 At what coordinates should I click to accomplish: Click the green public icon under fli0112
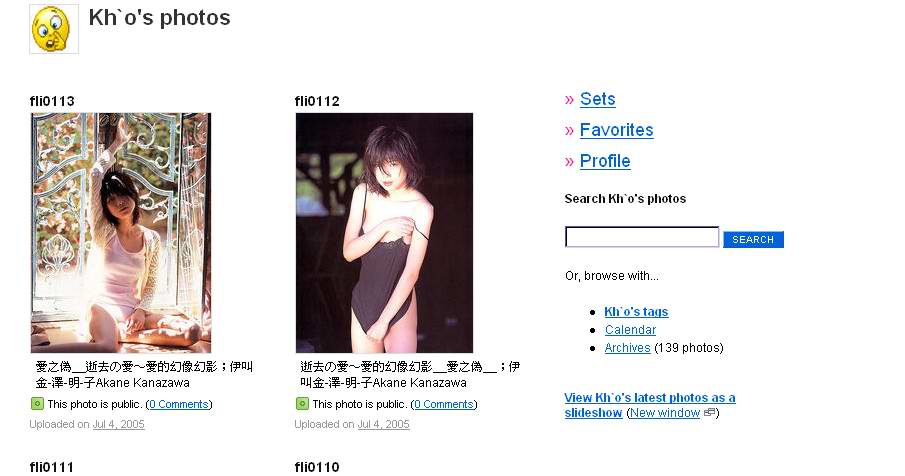(x=302, y=404)
